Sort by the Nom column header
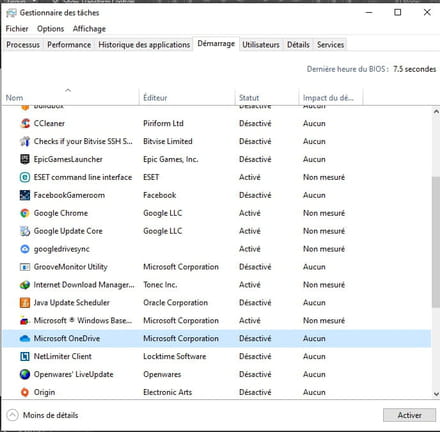Screen dimensions: 440x432 tap(70, 97)
